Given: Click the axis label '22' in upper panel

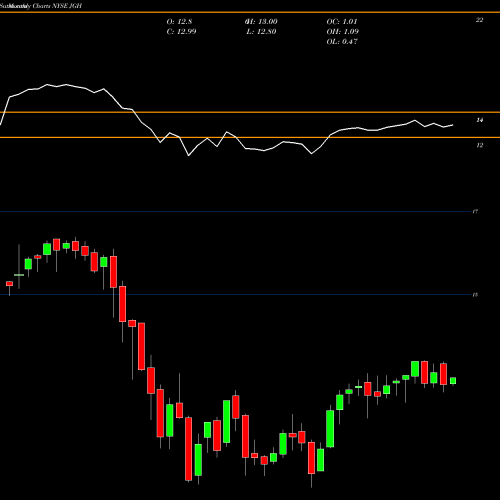Looking at the screenshot, I should (479, 20).
